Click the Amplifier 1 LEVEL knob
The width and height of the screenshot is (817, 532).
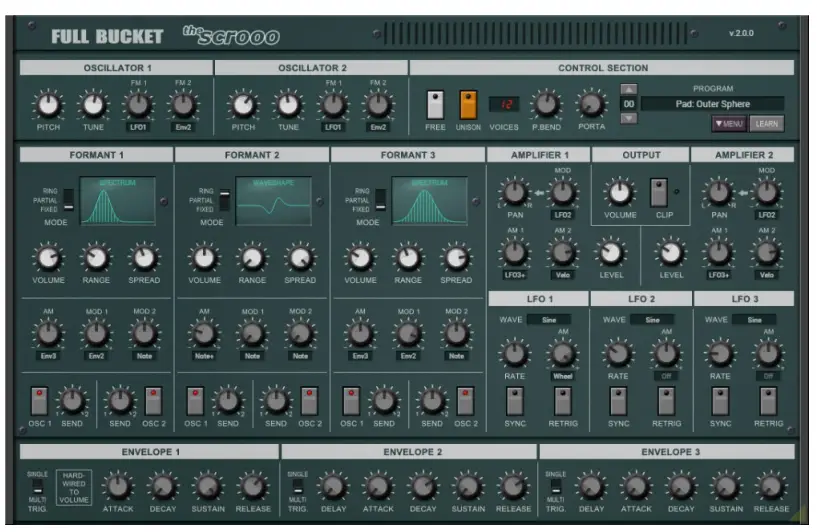click(x=611, y=253)
